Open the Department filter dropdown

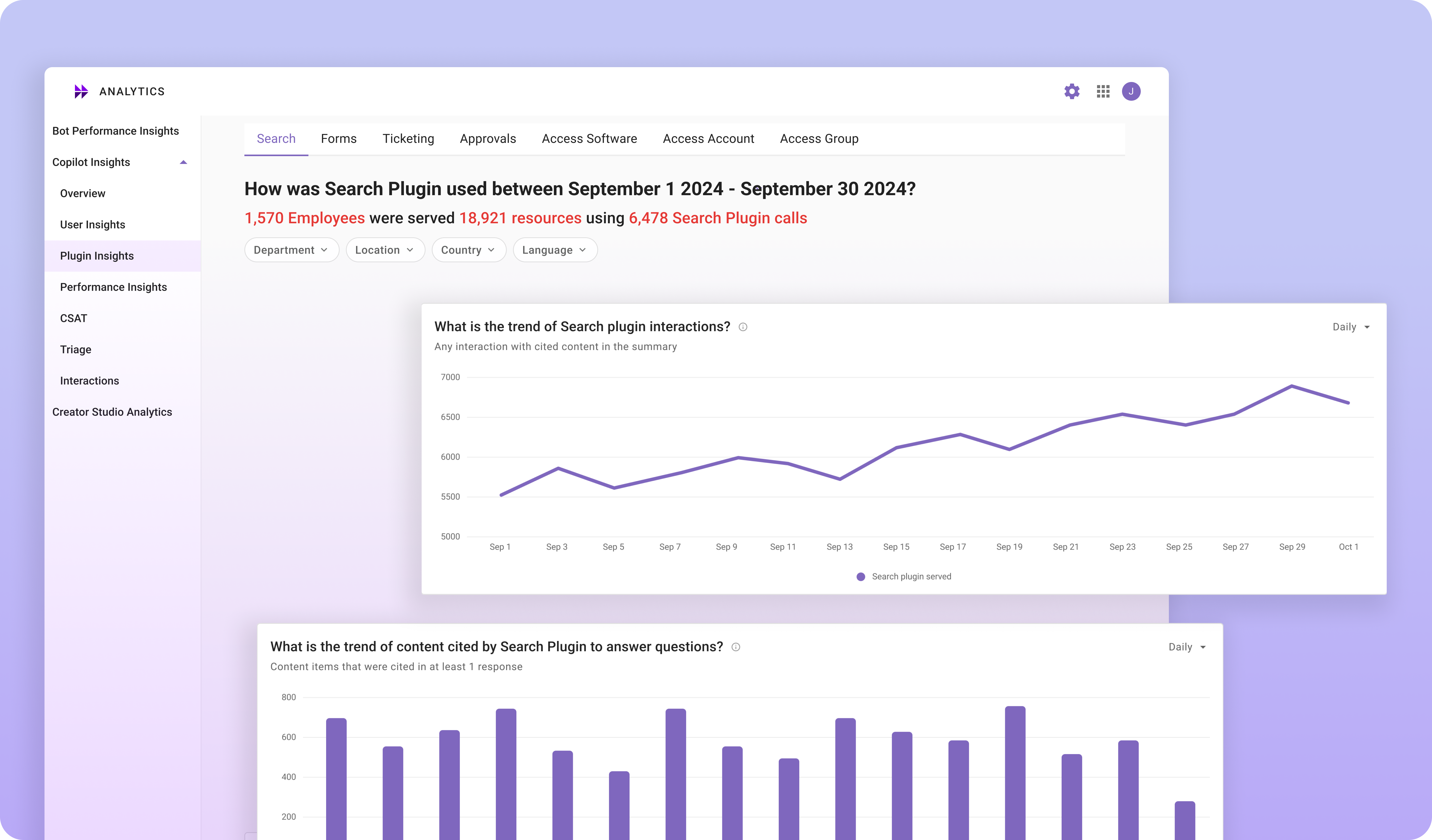(x=291, y=250)
